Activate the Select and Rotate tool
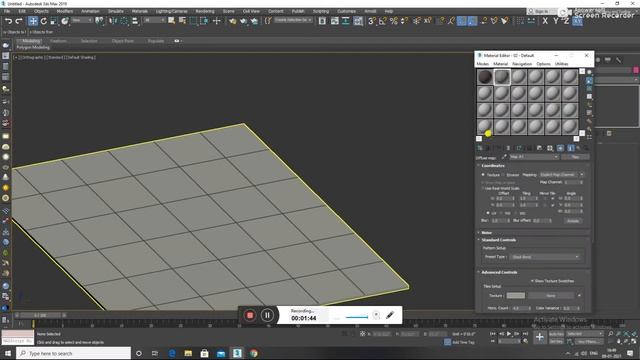Image resolution: width=640 pixels, height=360 pixels. 43,21
